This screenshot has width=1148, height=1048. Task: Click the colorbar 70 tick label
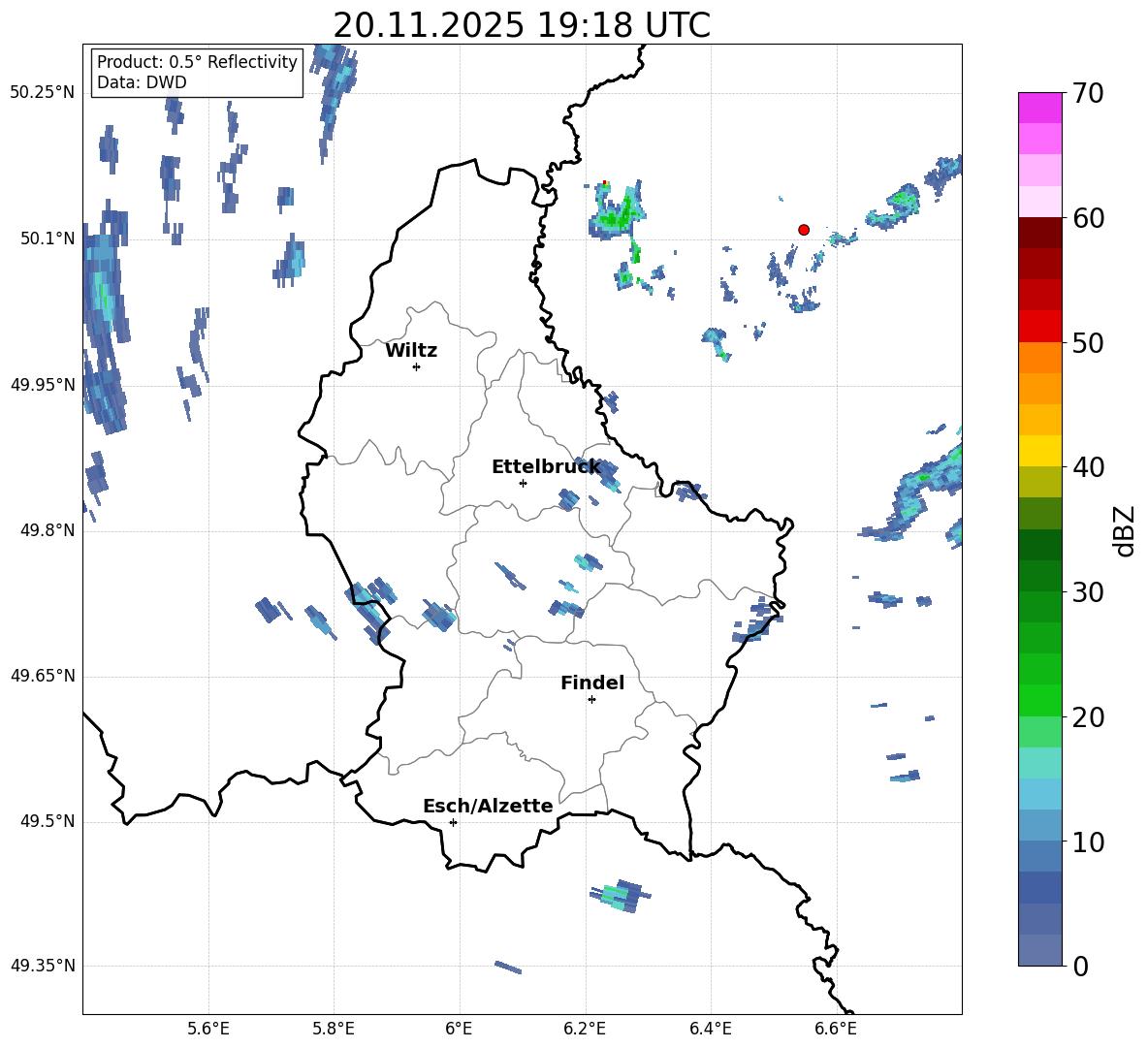click(x=1088, y=94)
